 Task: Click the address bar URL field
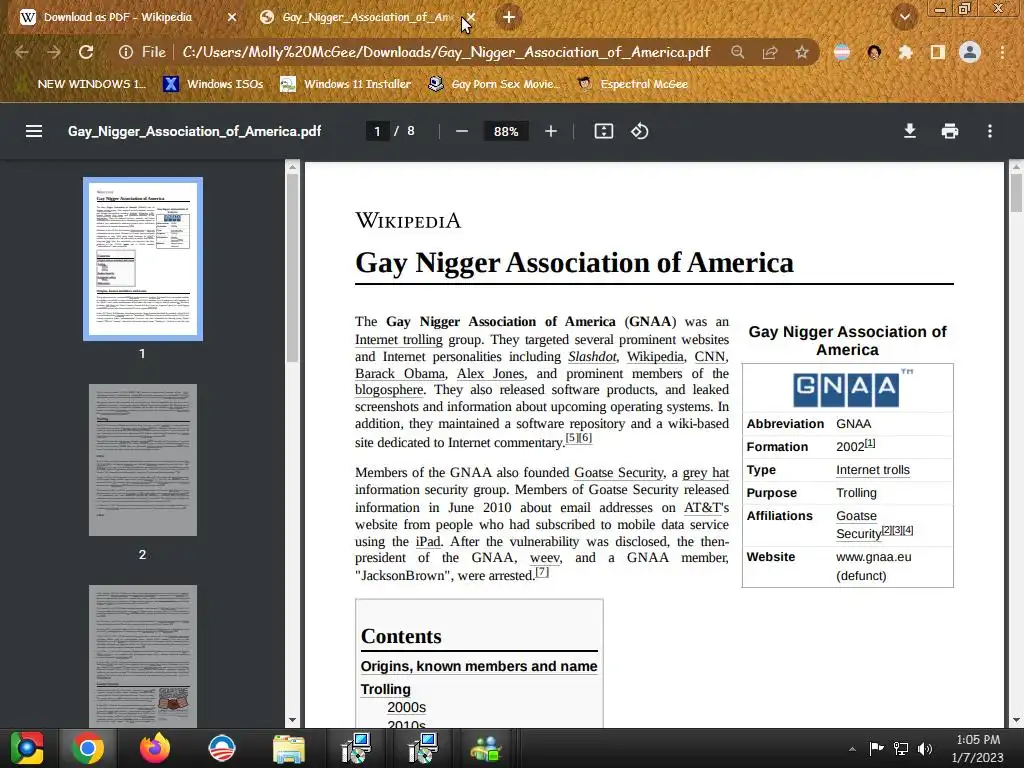(x=446, y=52)
